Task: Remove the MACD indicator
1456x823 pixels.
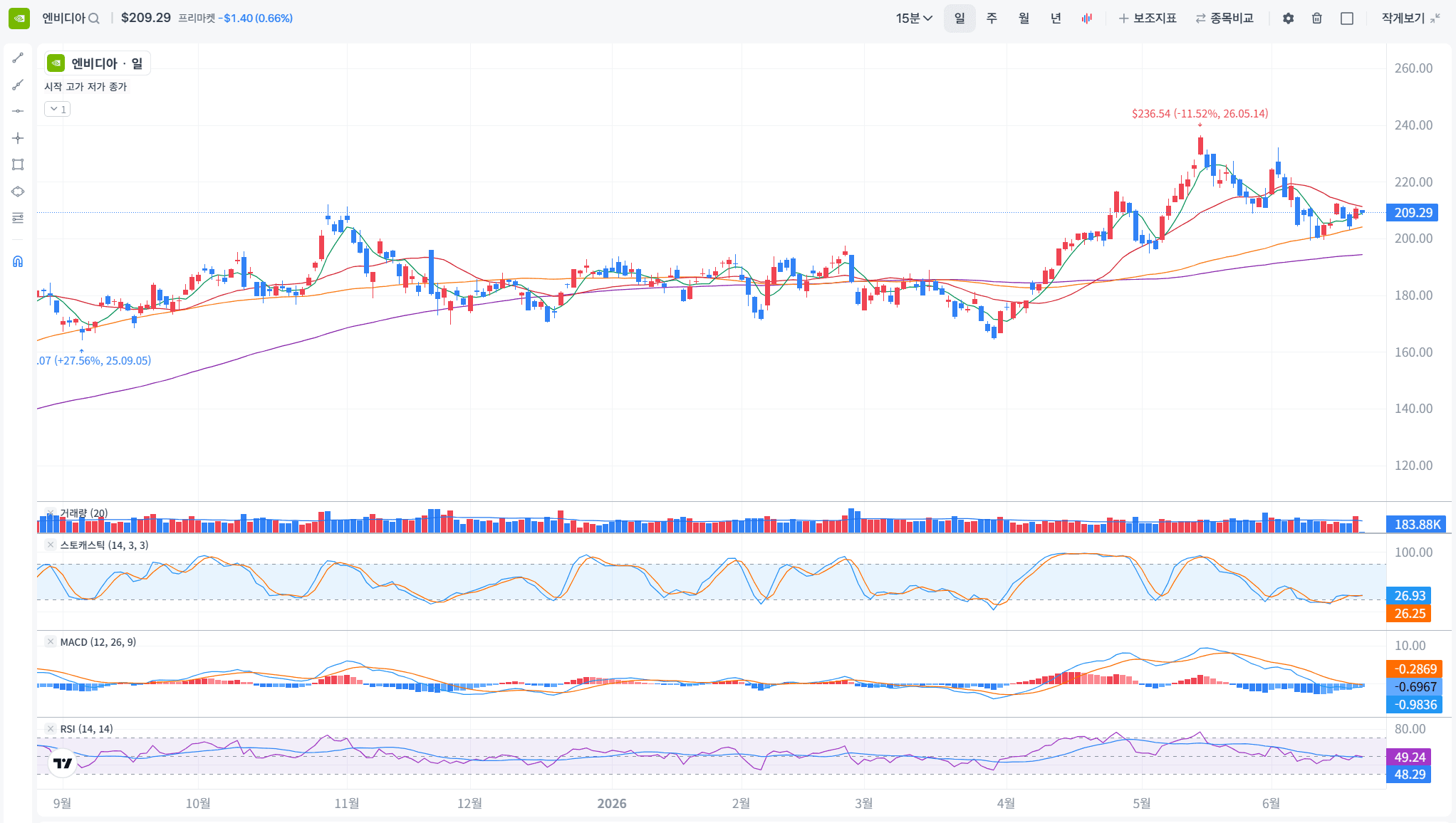Action: coord(51,641)
